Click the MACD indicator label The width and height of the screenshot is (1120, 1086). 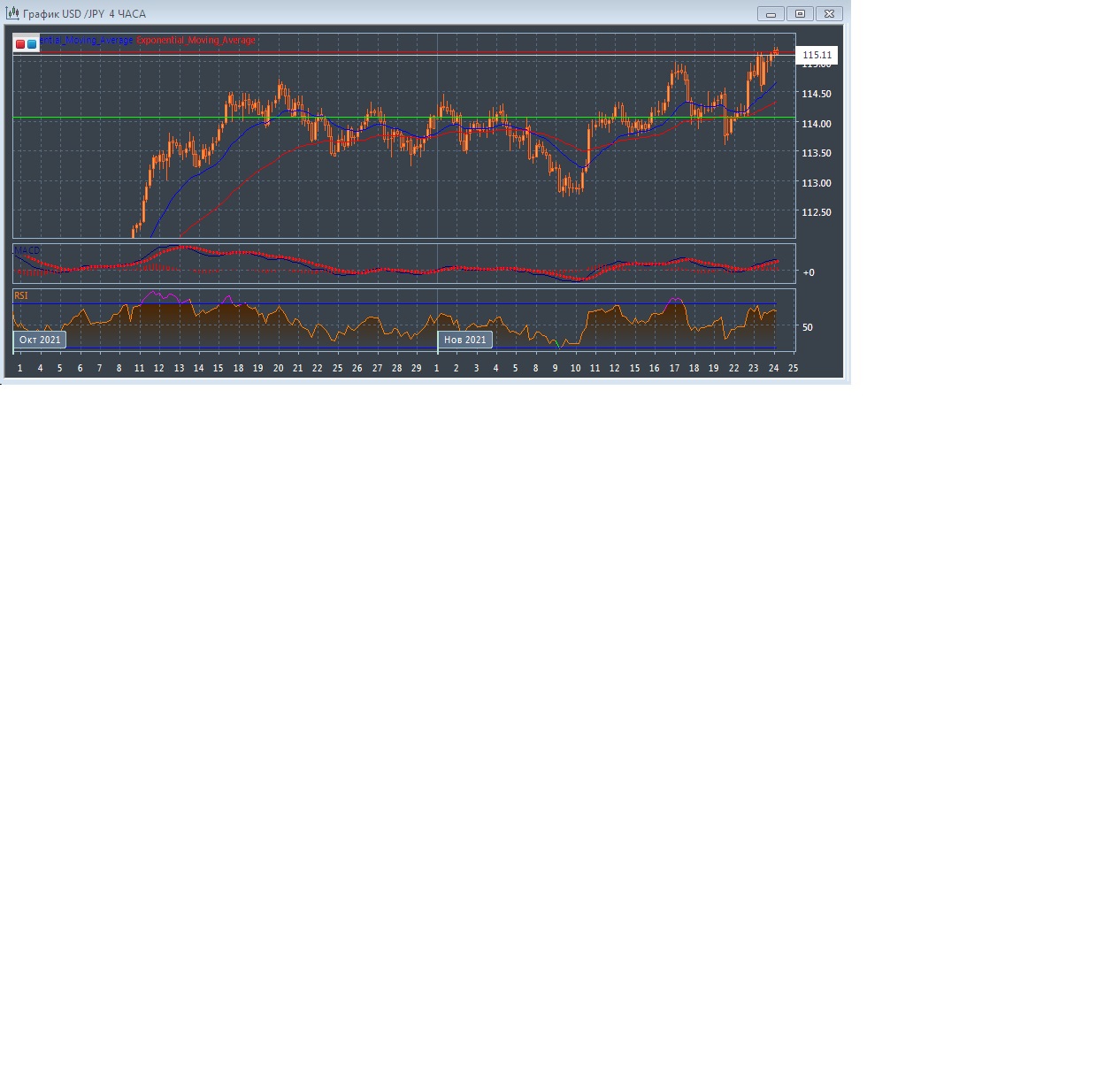(27, 251)
